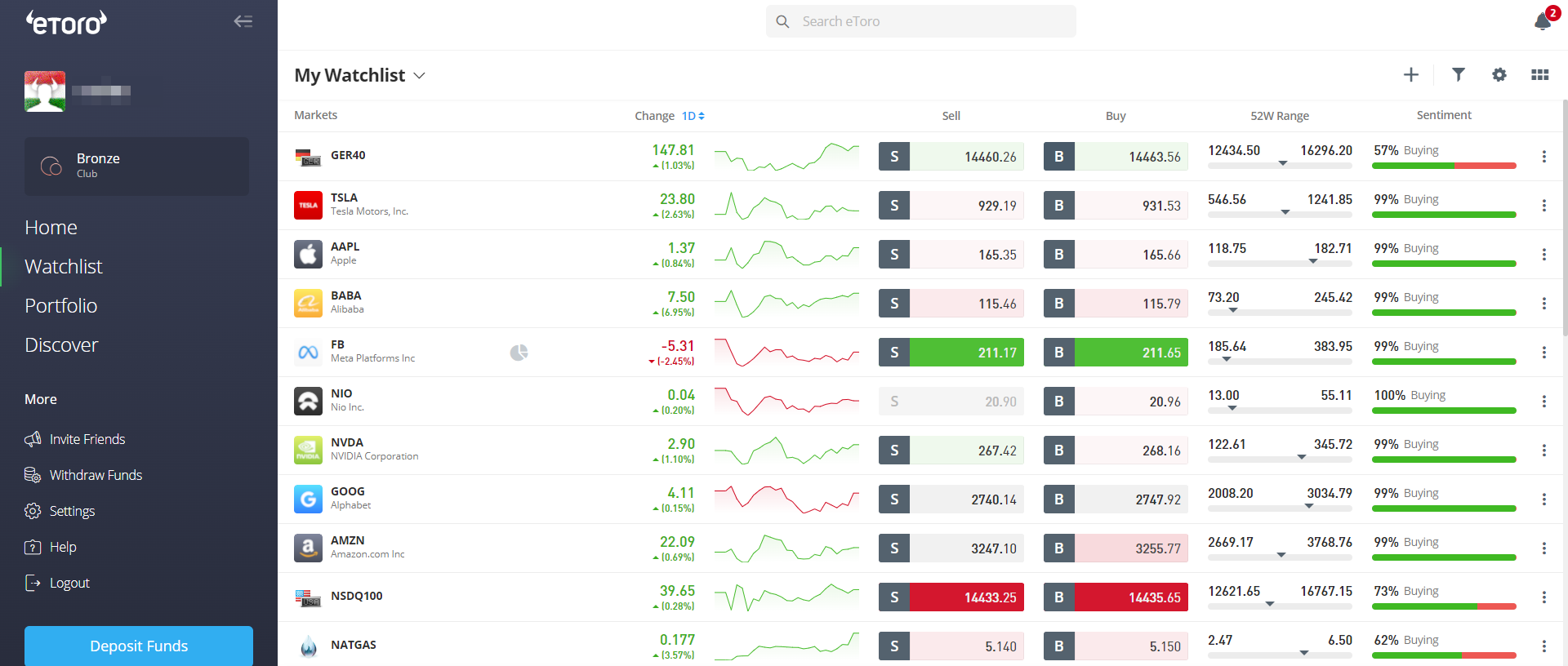Open the three-dot menu for GER40
Screen dimensions: 1568x666
(x=1543, y=157)
